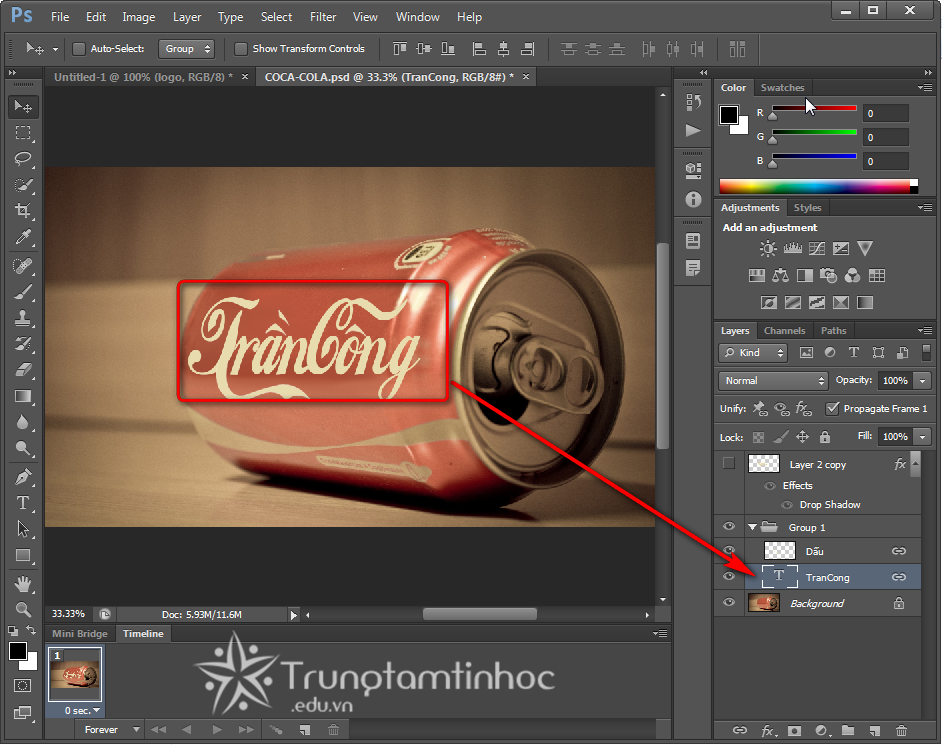The width and height of the screenshot is (942, 745).
Task: Select the Pen tool
Action: tap(23, 477)
